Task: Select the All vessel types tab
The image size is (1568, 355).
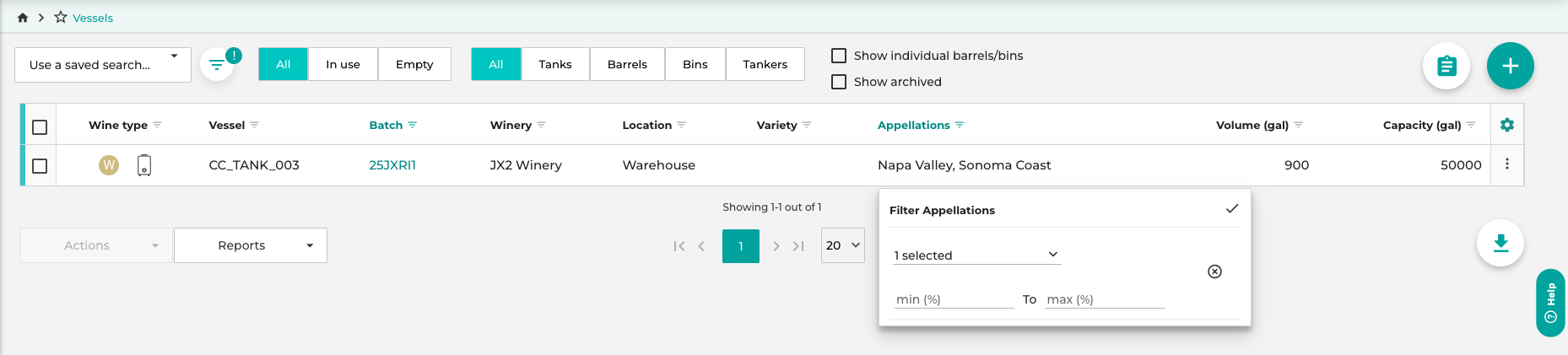Action: point(496,64)
